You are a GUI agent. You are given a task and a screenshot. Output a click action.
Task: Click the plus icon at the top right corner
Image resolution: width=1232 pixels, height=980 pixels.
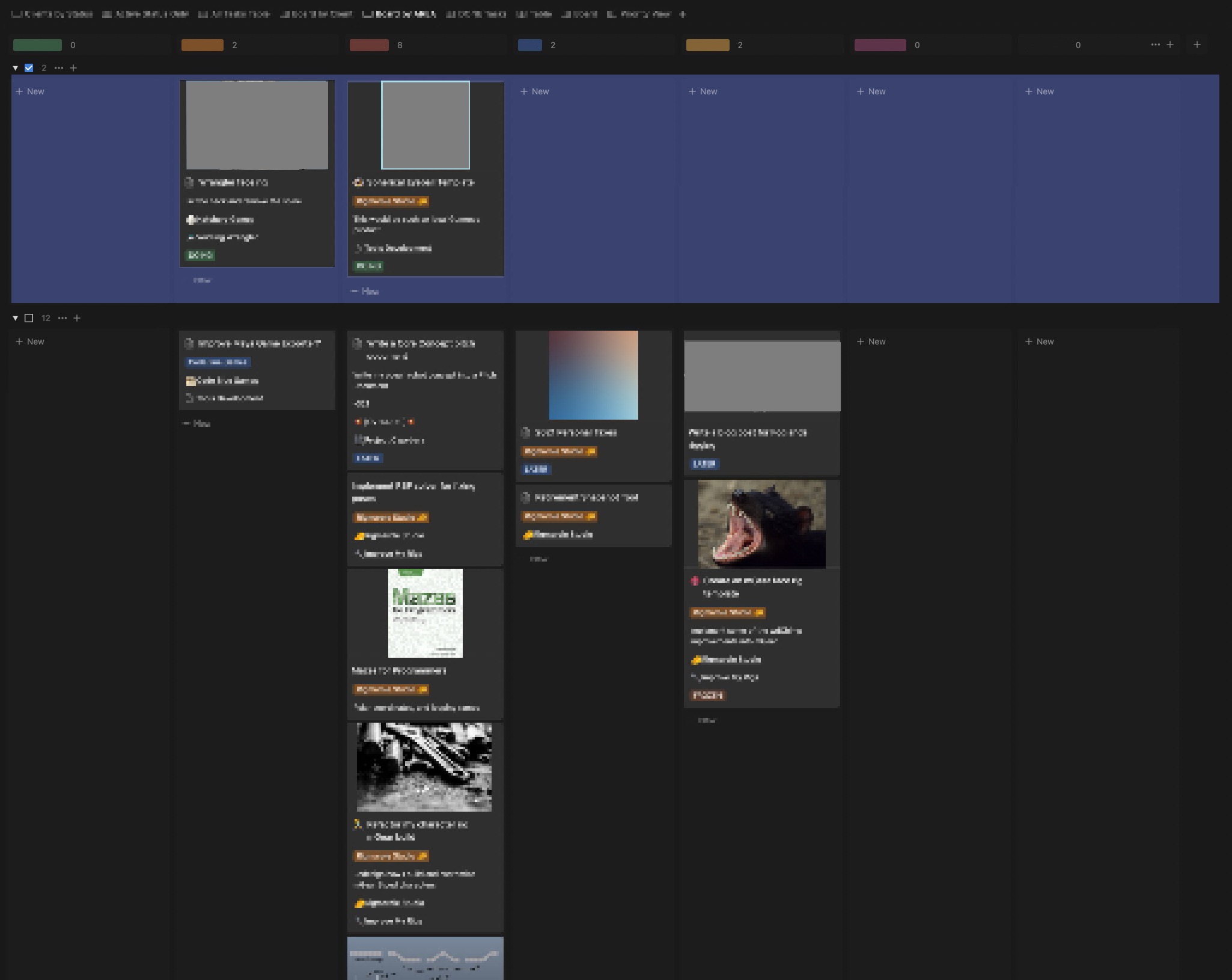point(1196,44)
